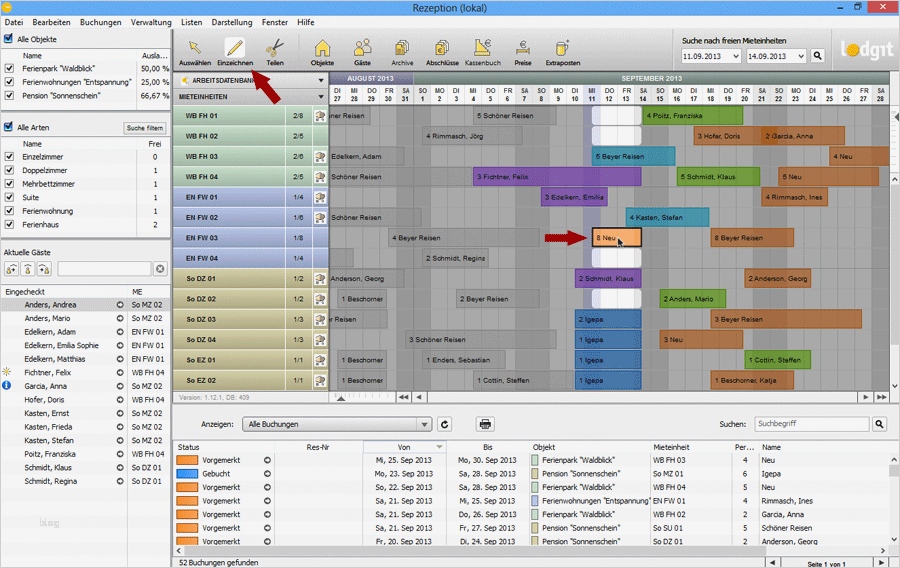Toggle the Alle Arten checkbox
Viewport: 900px width, 568px height.
click(8, 127)
